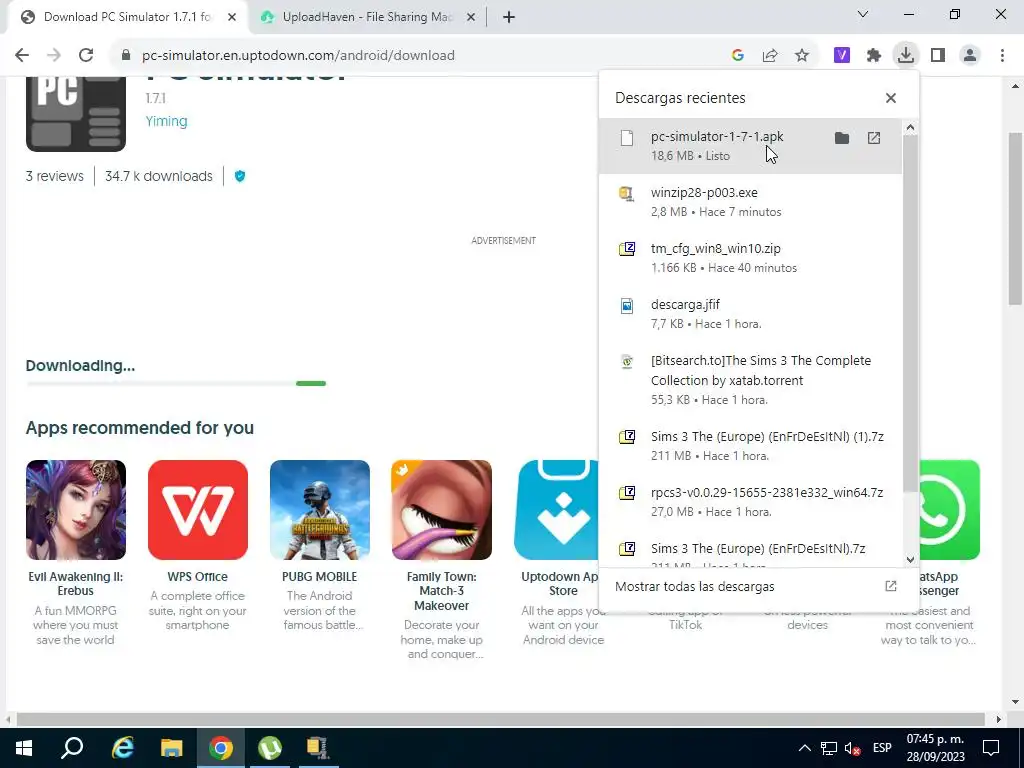Screen dimensions: 1024x768
Task: Open the notification center
Action: [991, 748]
